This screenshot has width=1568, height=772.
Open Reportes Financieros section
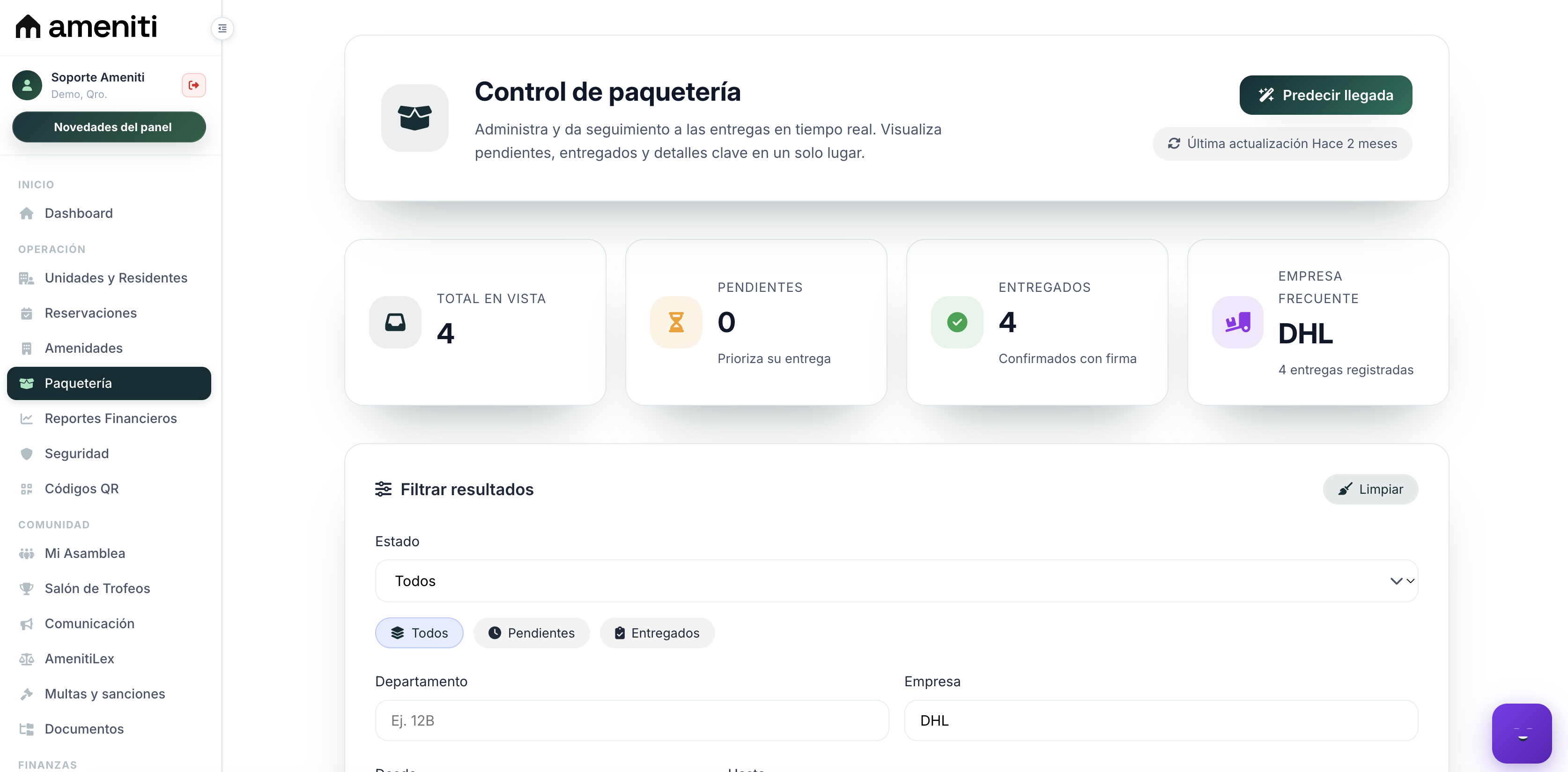[x=109, y=419]
